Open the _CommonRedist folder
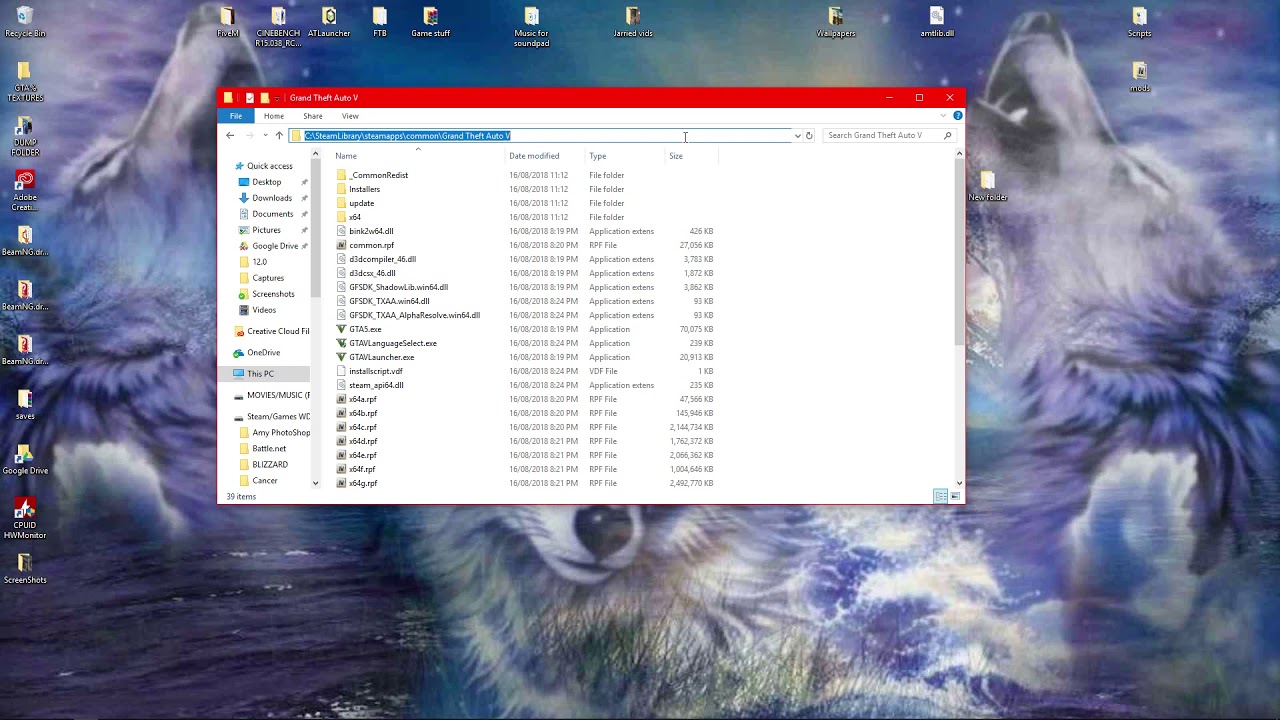 pyautogui.click(x=378, y=175)
